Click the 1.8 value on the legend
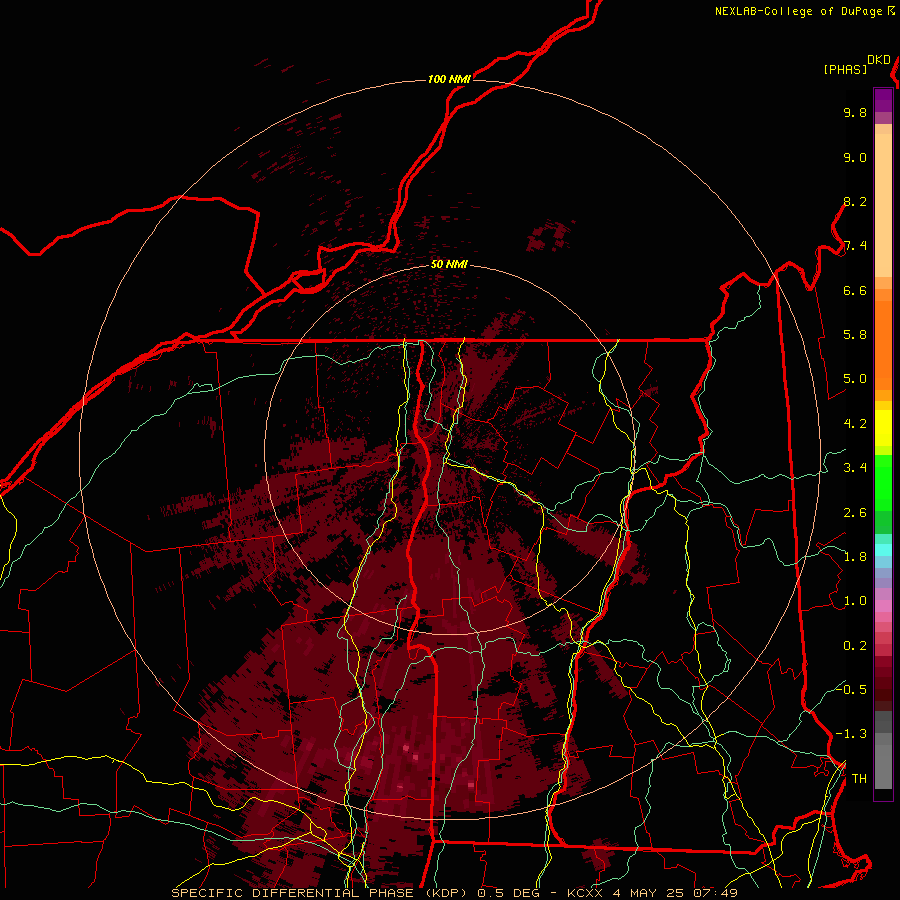Image resolution: width=900 pixels, height=900 pixels. coord(855,557)
